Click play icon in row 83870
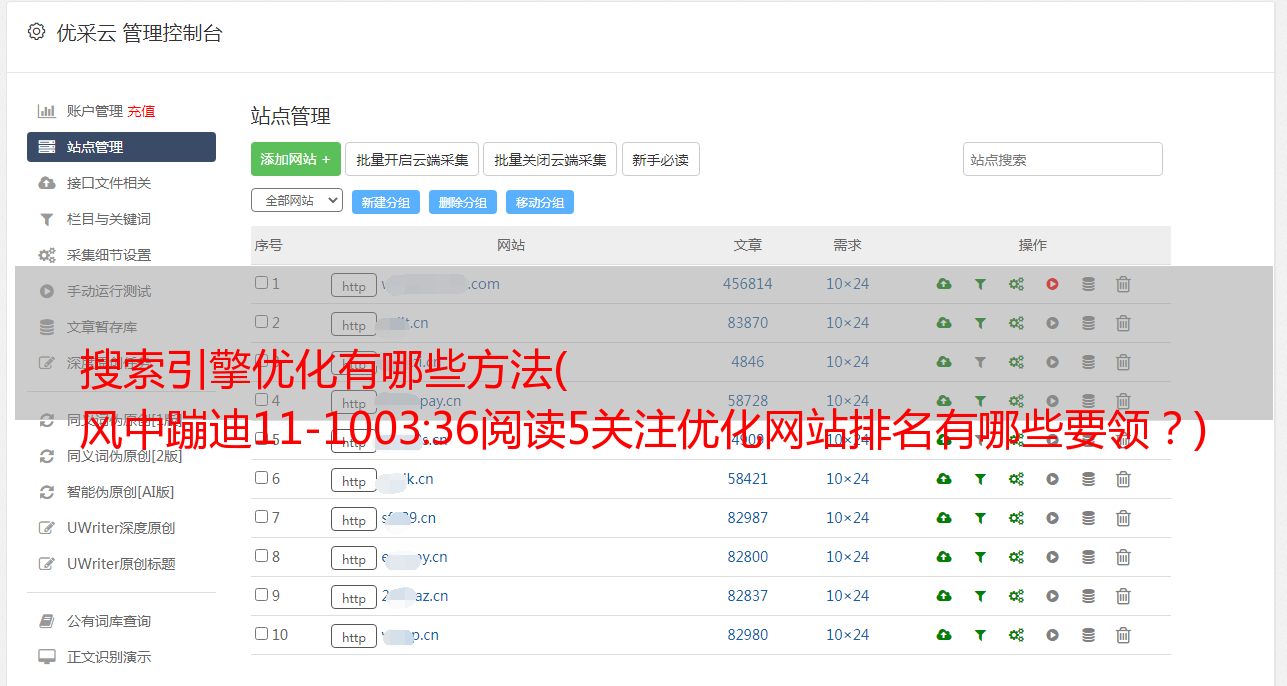1287x686 pixels. click(x=1052, y=323)
